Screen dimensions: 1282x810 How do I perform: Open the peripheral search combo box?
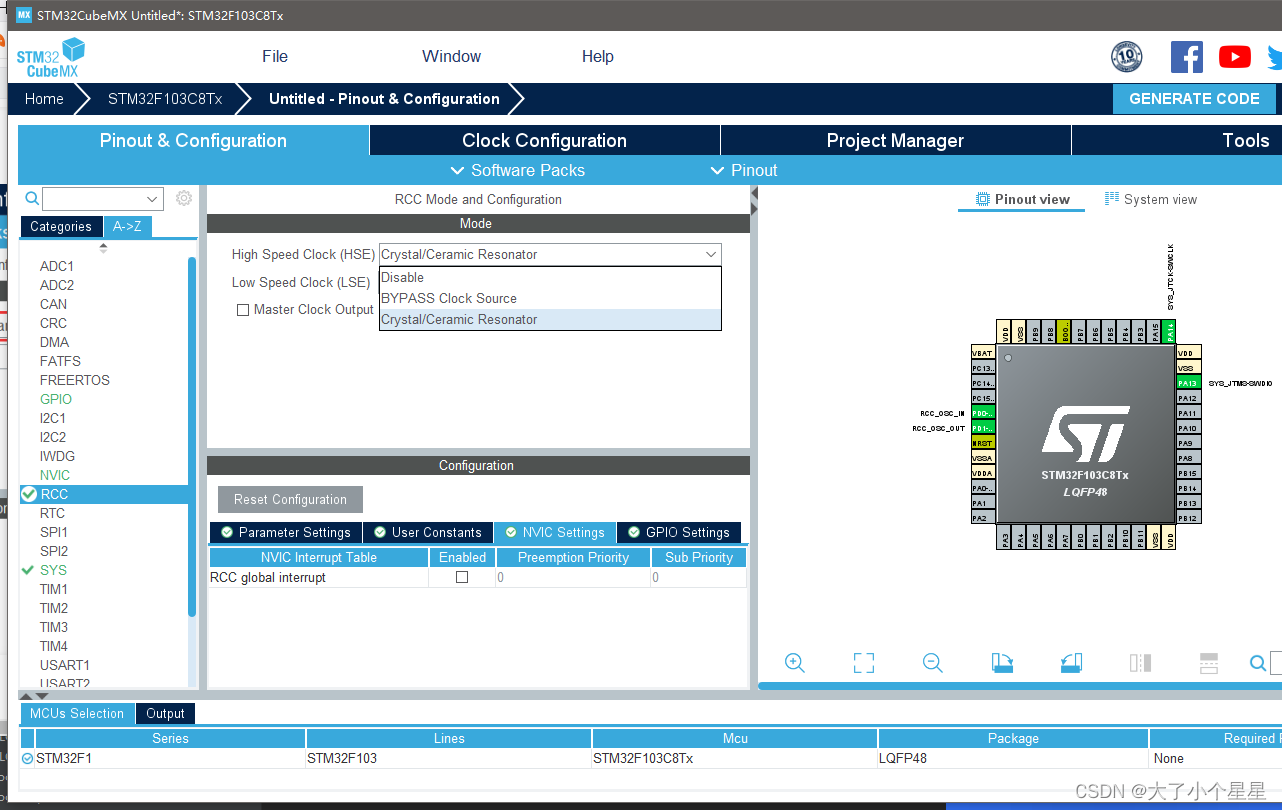click(102, 198)
